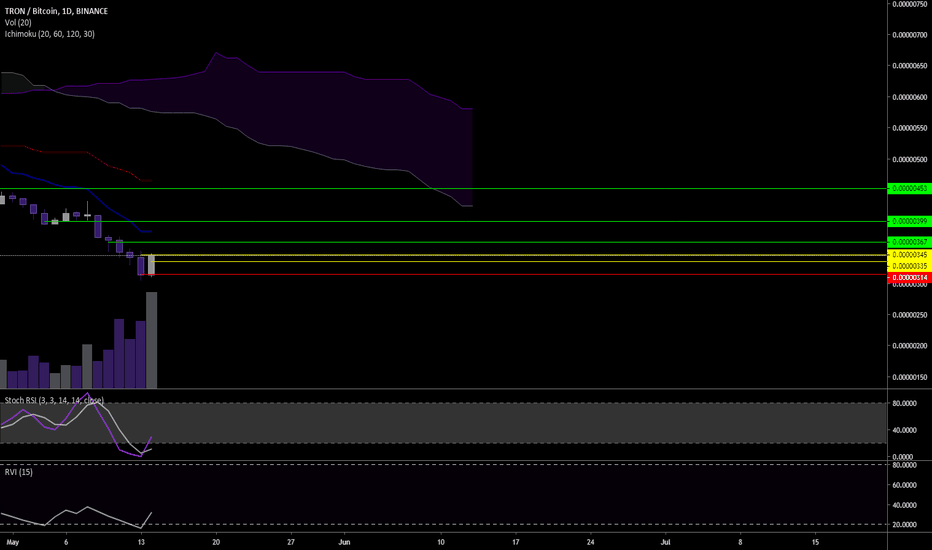Image resolution: width=932 pixels, height=550 pixels.
Task: Click date 24 on the time axis
Action: (x=590, y=542)
